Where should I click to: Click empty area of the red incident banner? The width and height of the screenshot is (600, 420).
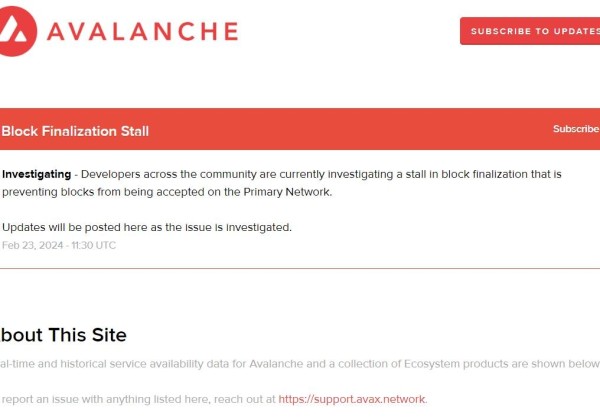(x=350, y=131)
